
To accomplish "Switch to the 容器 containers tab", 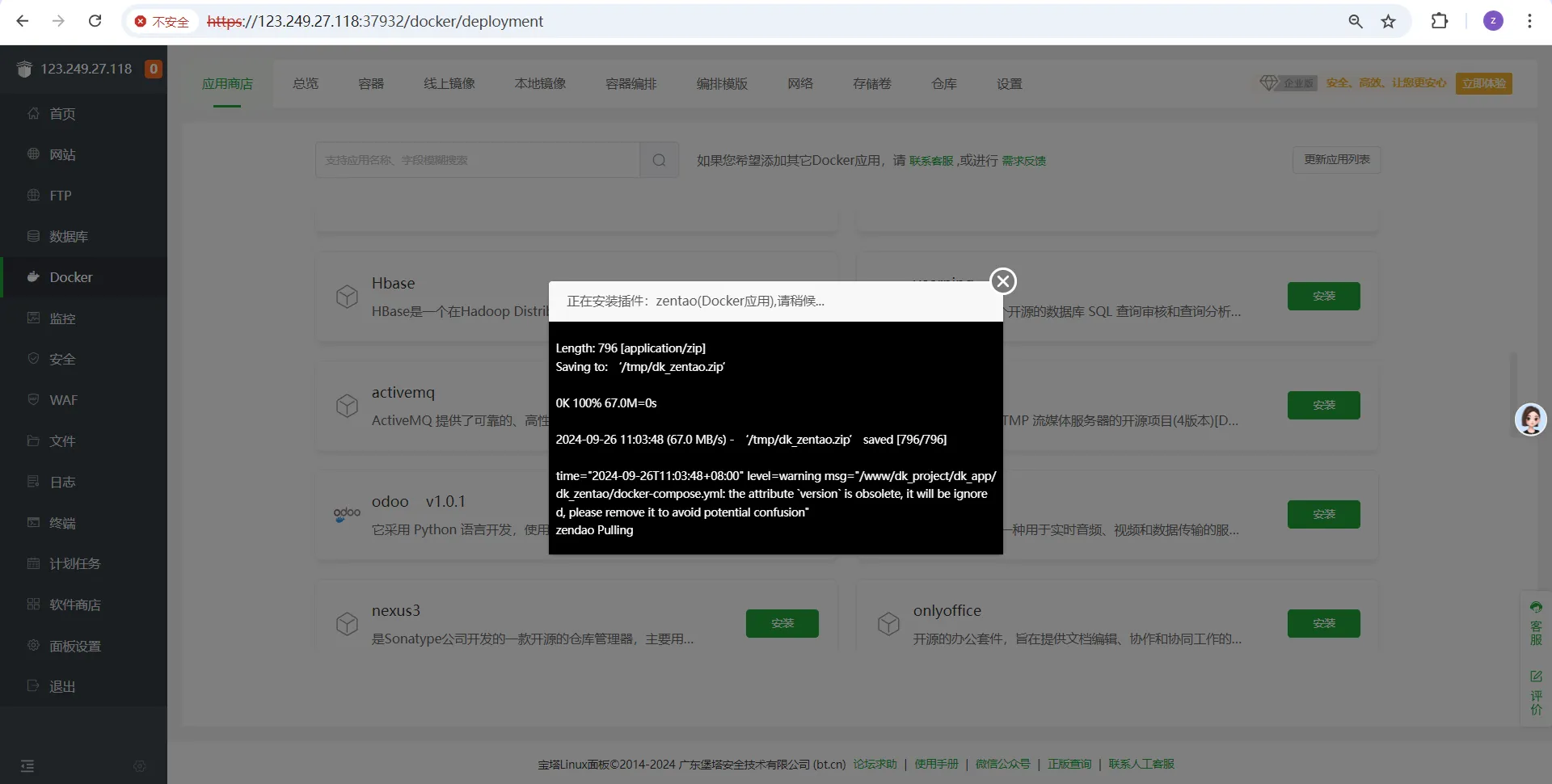I will (371, 84).
